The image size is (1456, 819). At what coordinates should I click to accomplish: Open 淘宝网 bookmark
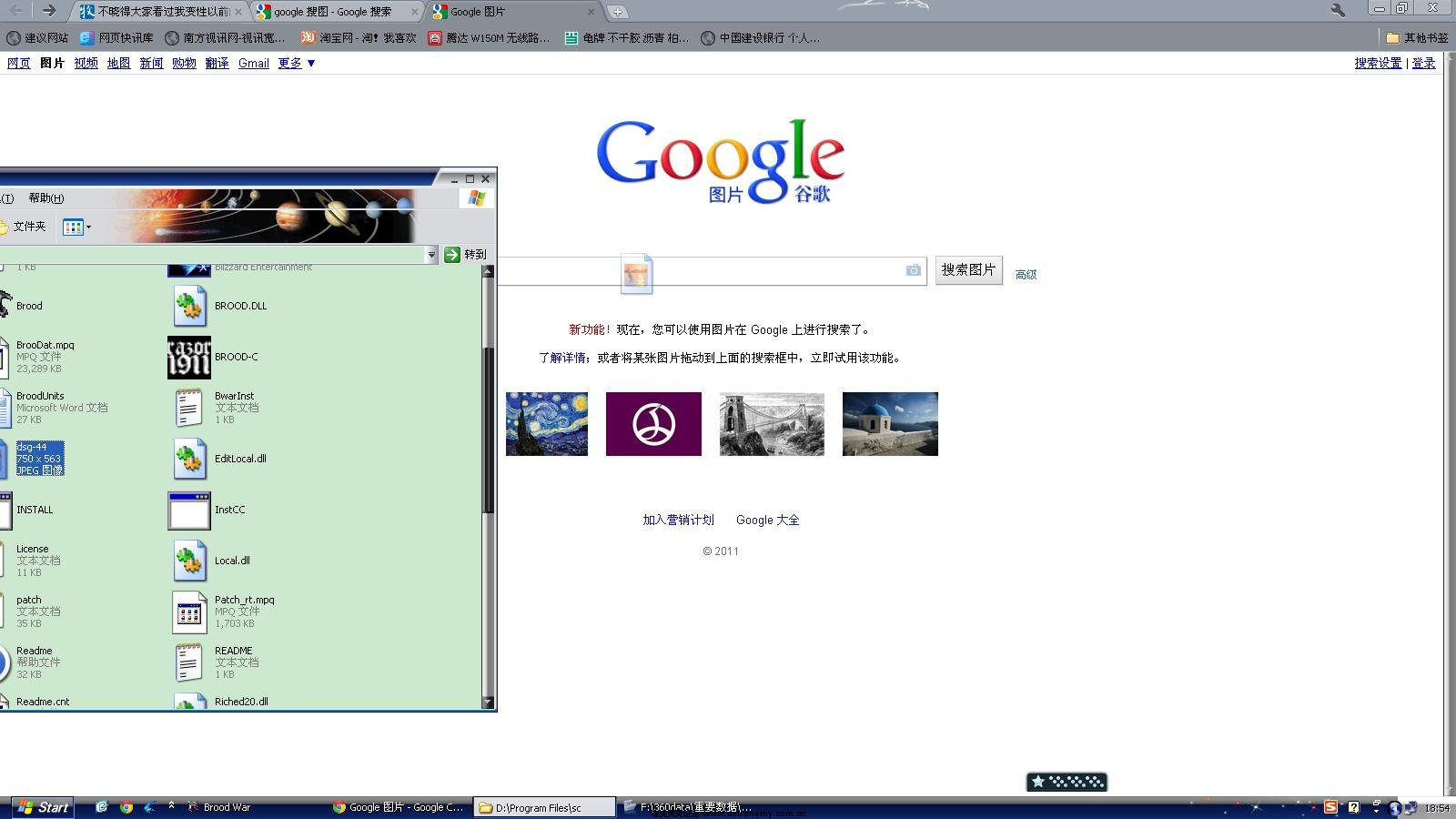pos(359,38)
